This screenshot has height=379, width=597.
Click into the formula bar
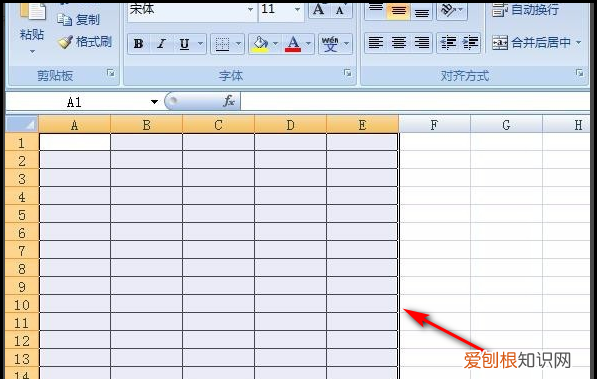pyautogui.click(x=415, y=102)
